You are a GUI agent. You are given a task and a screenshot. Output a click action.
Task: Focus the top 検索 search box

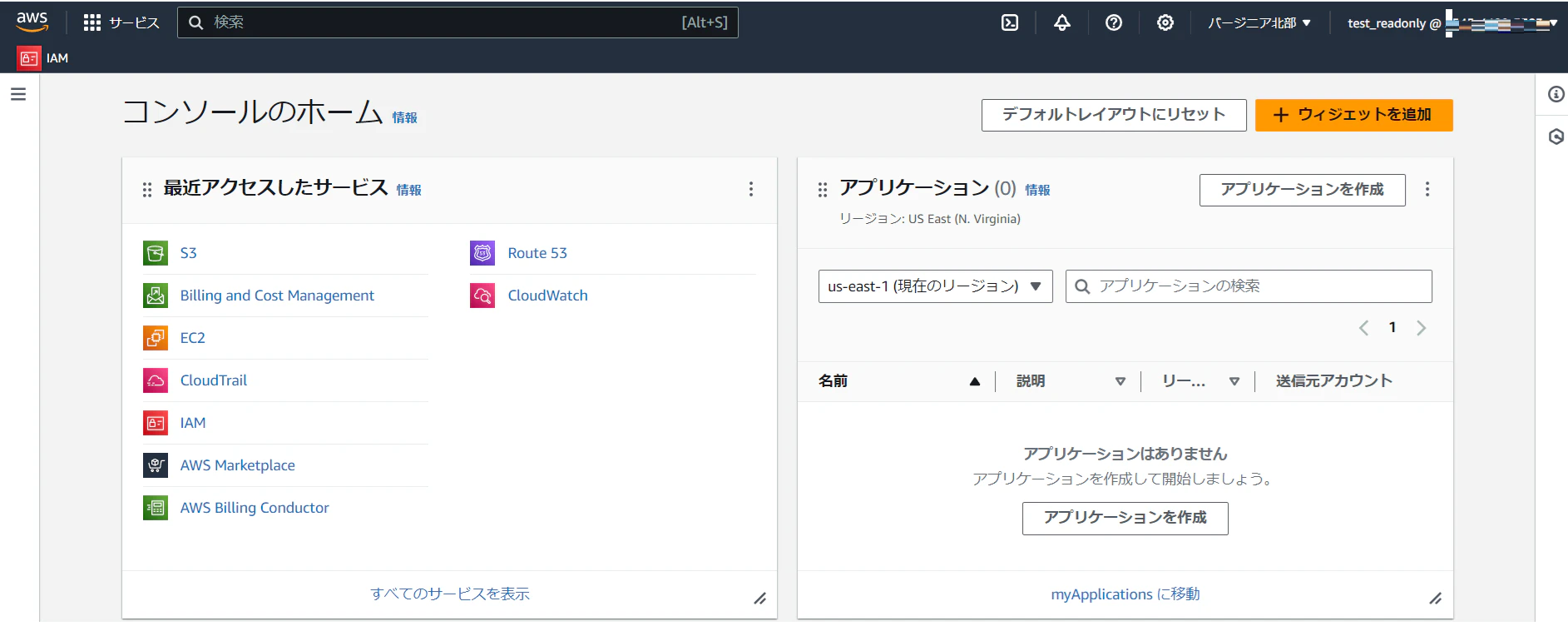(x=458, y=22)
